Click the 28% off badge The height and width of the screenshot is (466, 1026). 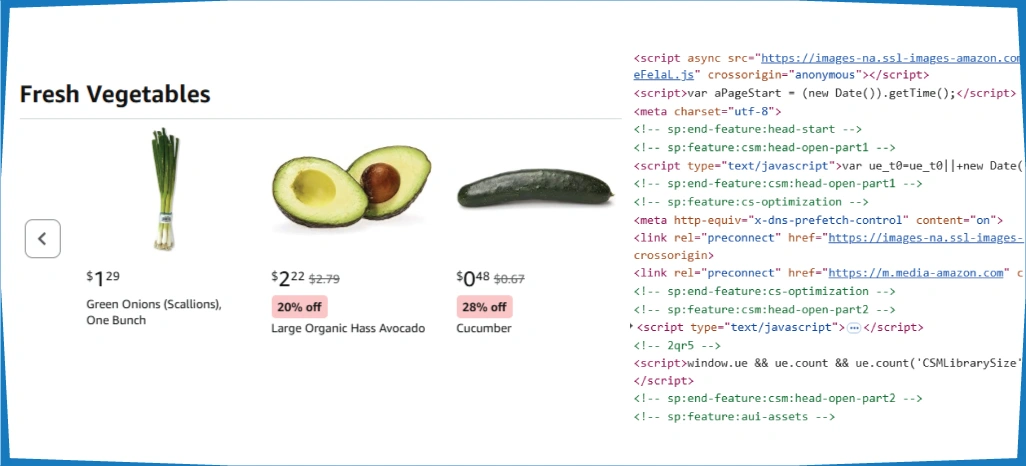pos(485,307)
